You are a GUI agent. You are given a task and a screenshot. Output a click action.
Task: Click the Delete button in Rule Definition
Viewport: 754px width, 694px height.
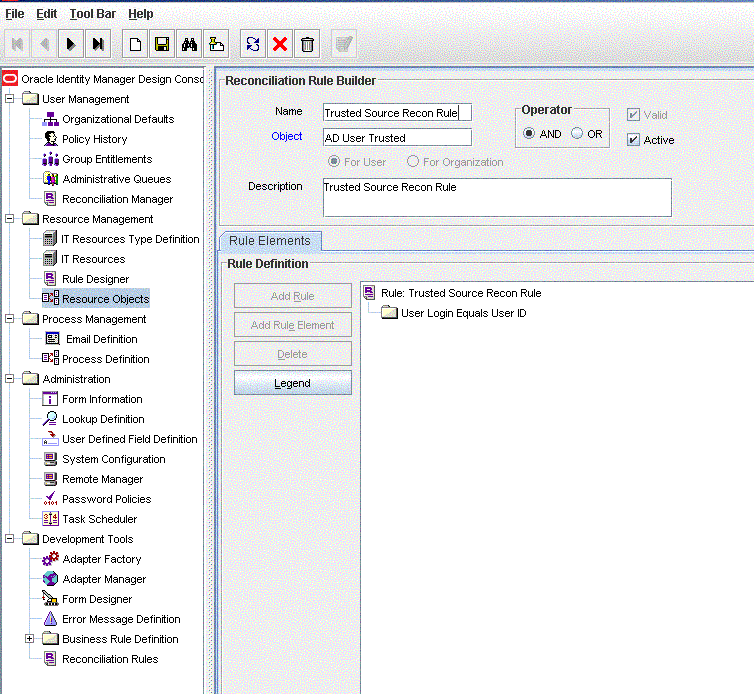292,354
